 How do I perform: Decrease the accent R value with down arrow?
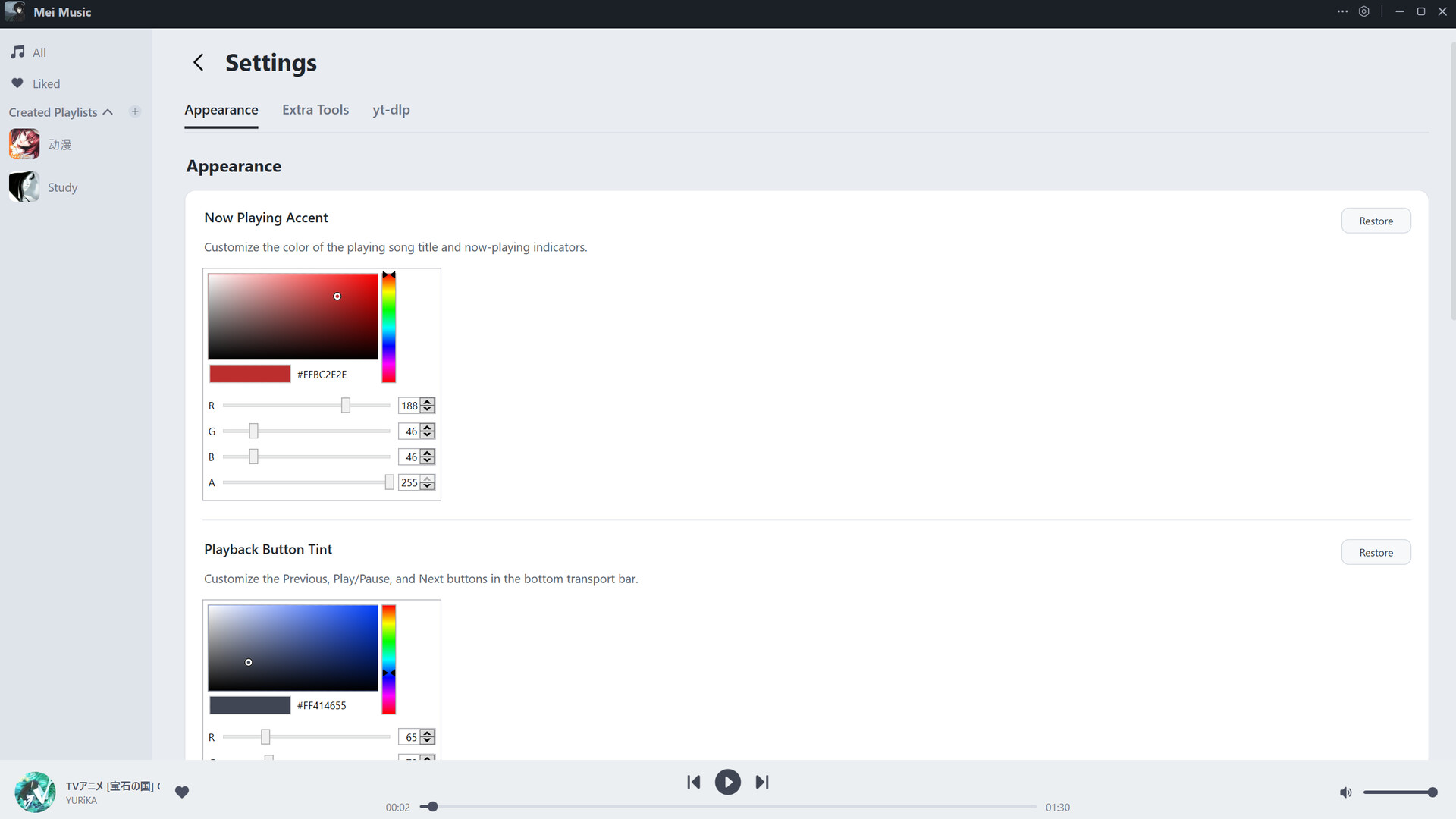428,409
